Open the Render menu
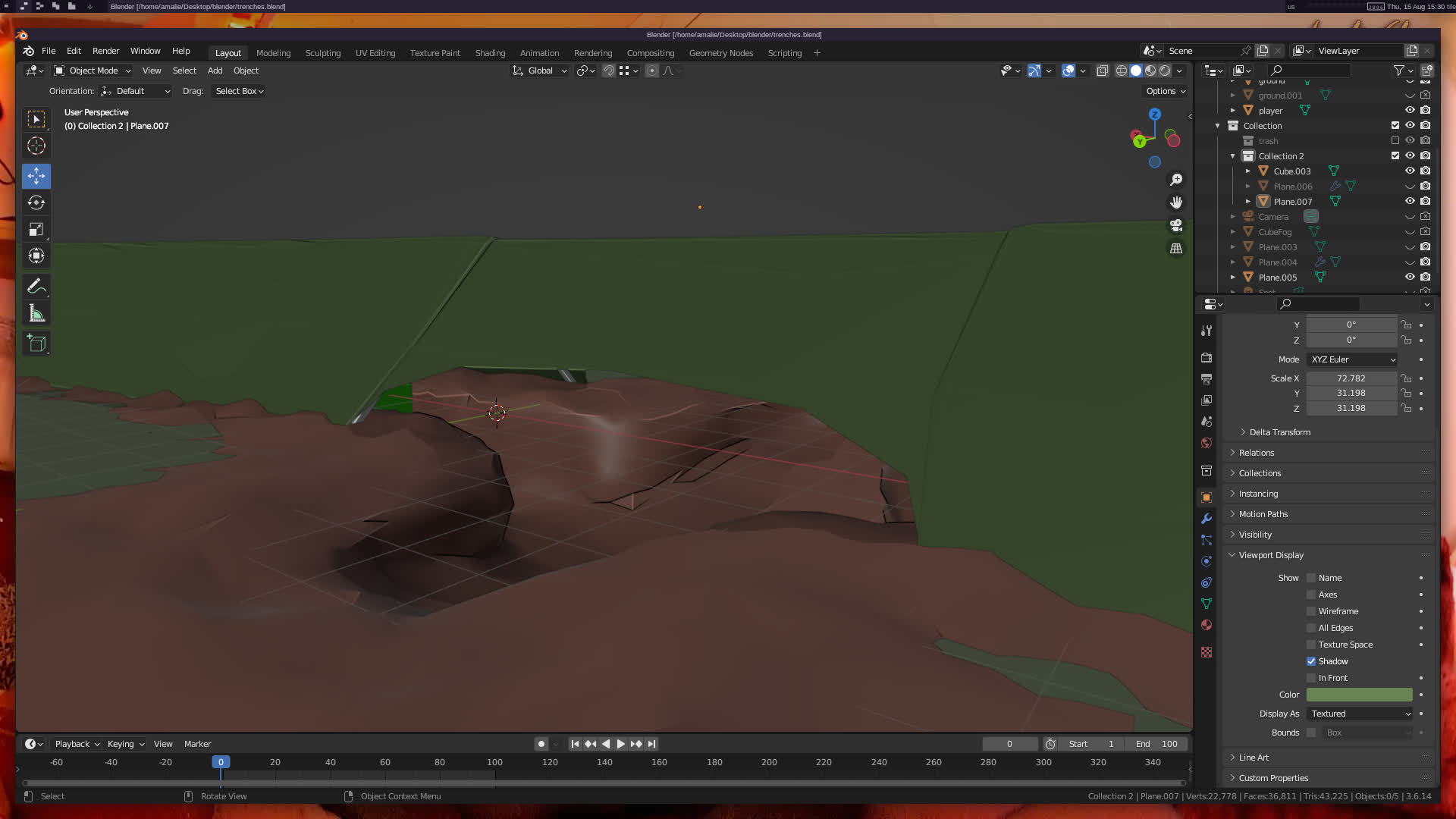The width and height of the screenshot is (1456, 819). (x=105, y=51)
